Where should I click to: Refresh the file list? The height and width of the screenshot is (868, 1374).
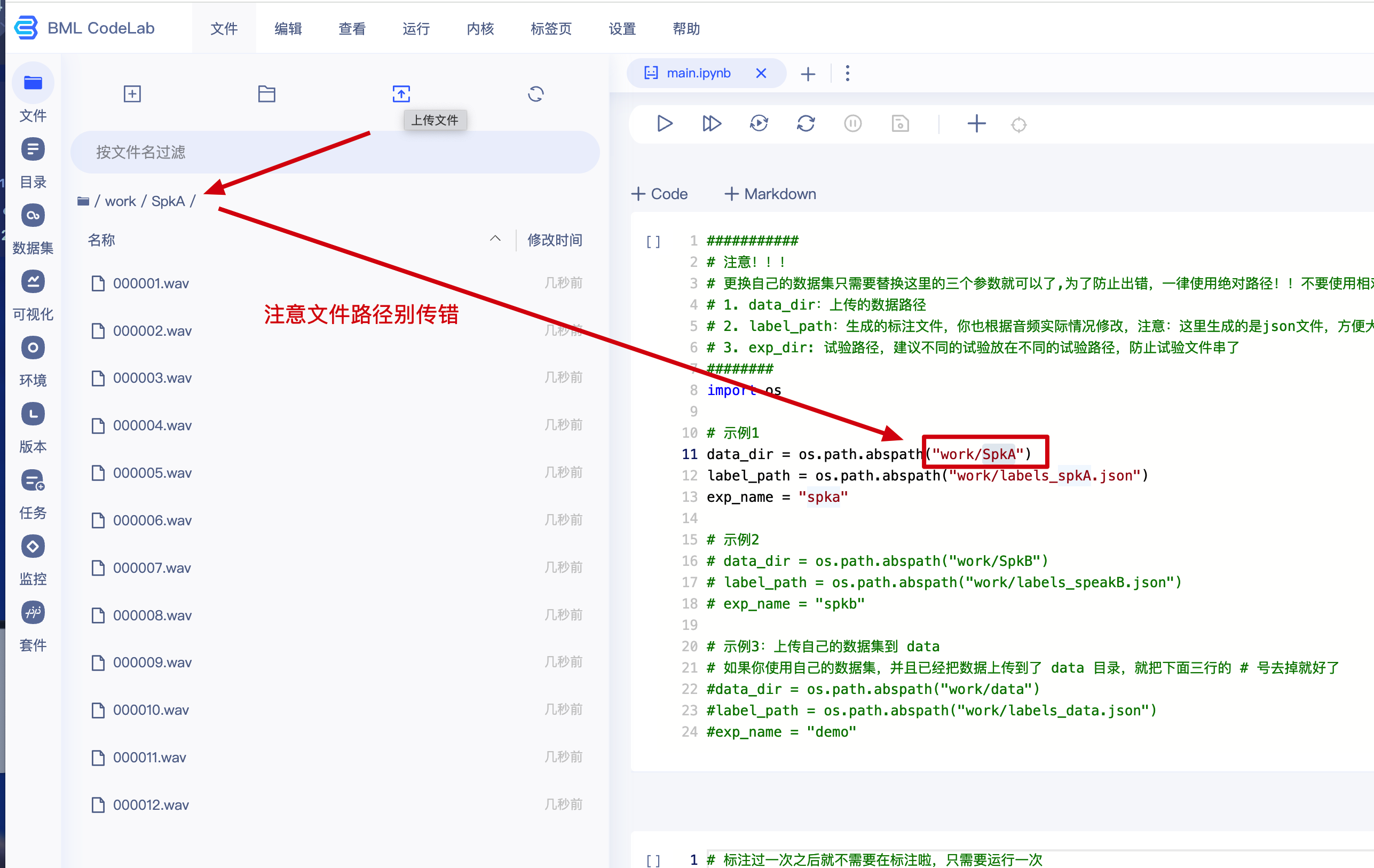[x=535, y=94]
